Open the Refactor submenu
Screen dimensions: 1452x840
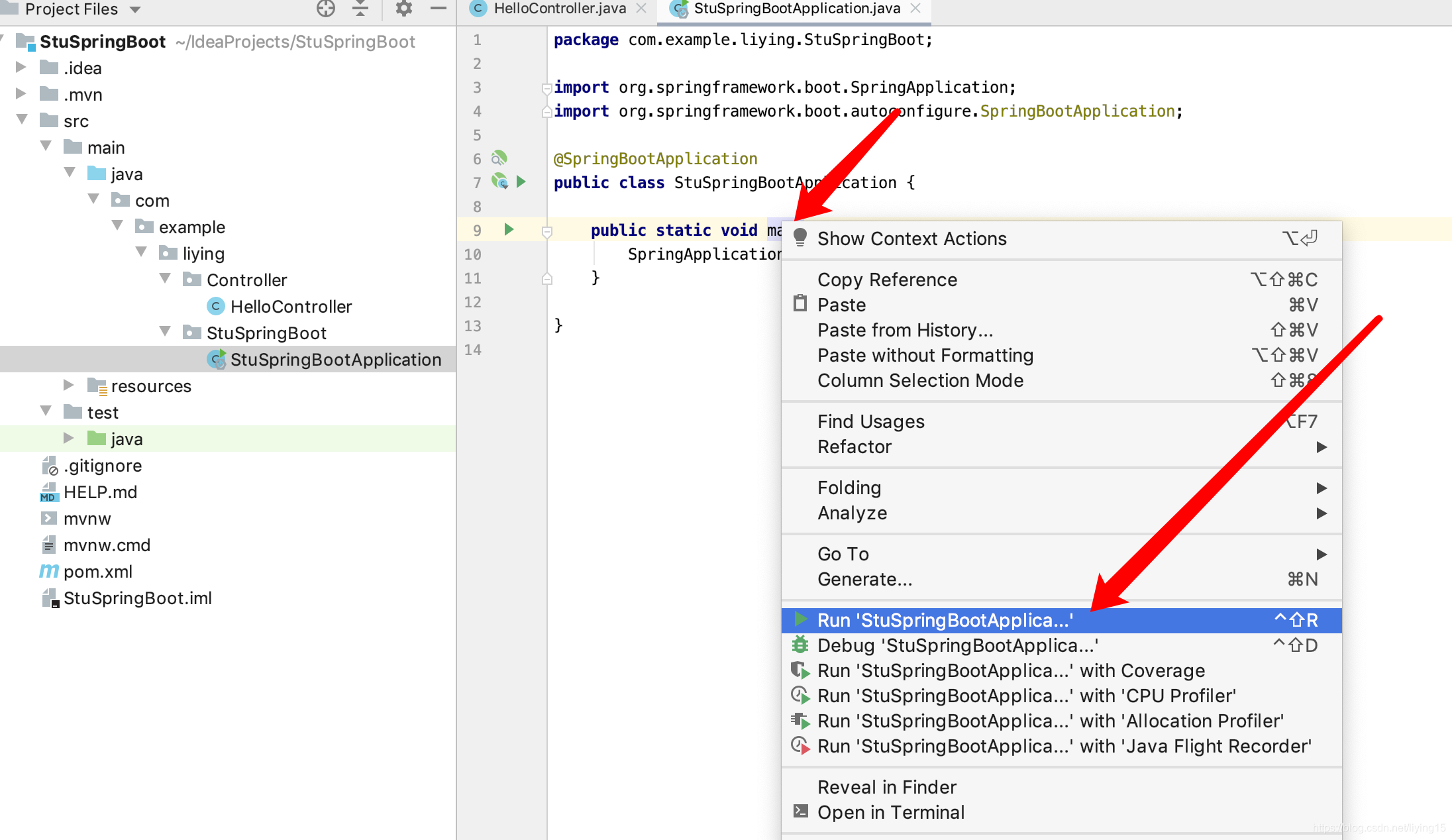click(x=1061, y=446)
